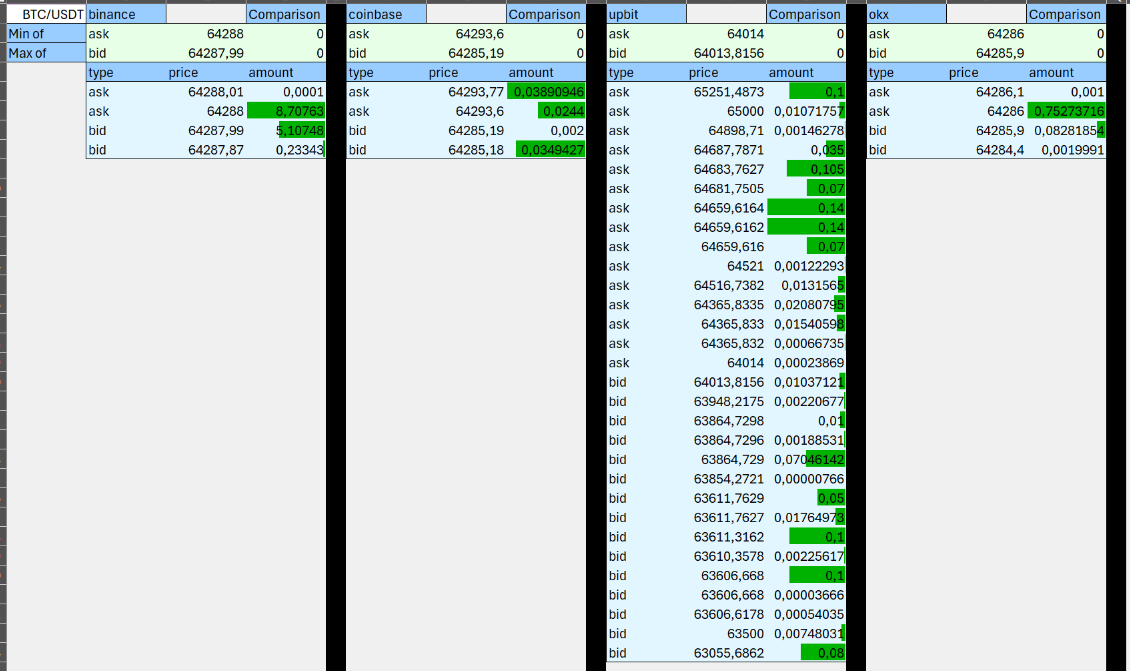Select the Min of label cell
The image size is (1130, 671).
(46, 34)
